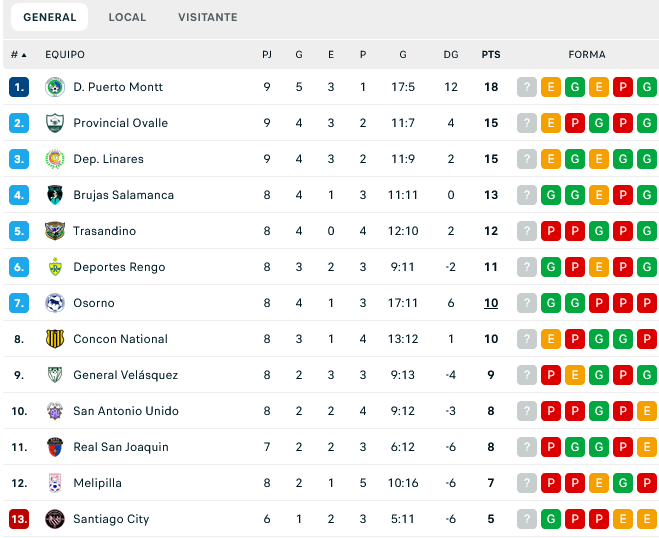Click the Trasandino team crest

point(55,231)
